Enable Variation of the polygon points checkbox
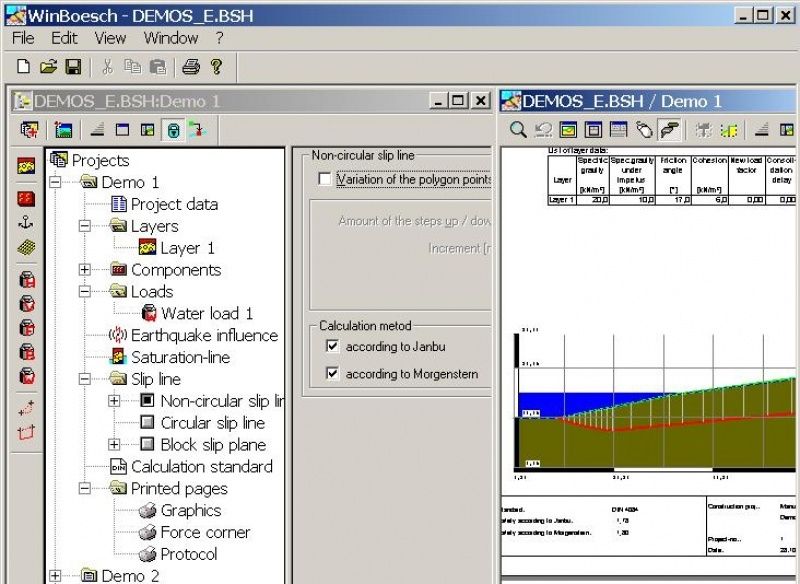 coord(324,179)
